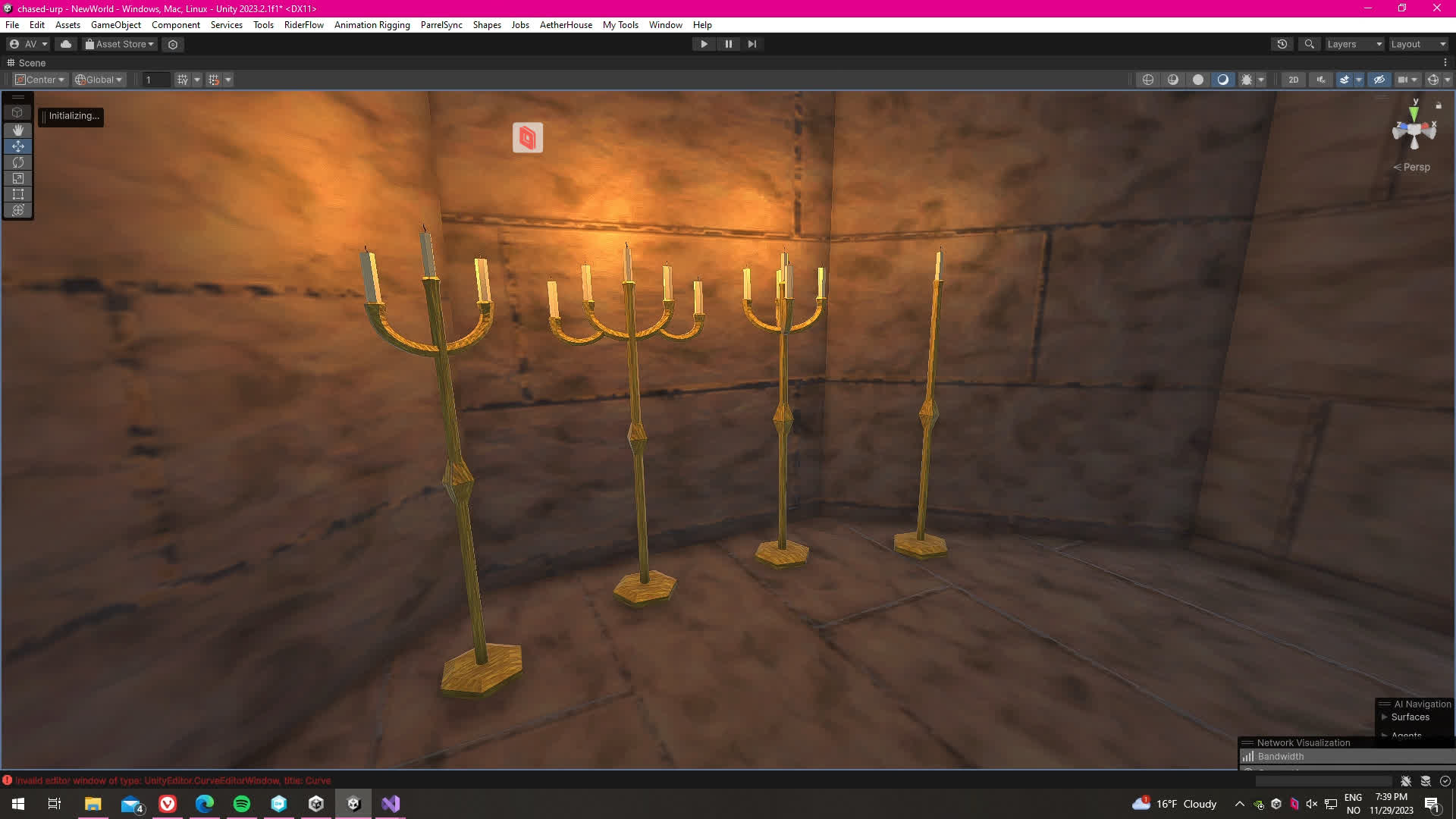Click the scene gizmo icon on wall
Viewport: 1456px width, 819px height.
(x=528, y=138)
